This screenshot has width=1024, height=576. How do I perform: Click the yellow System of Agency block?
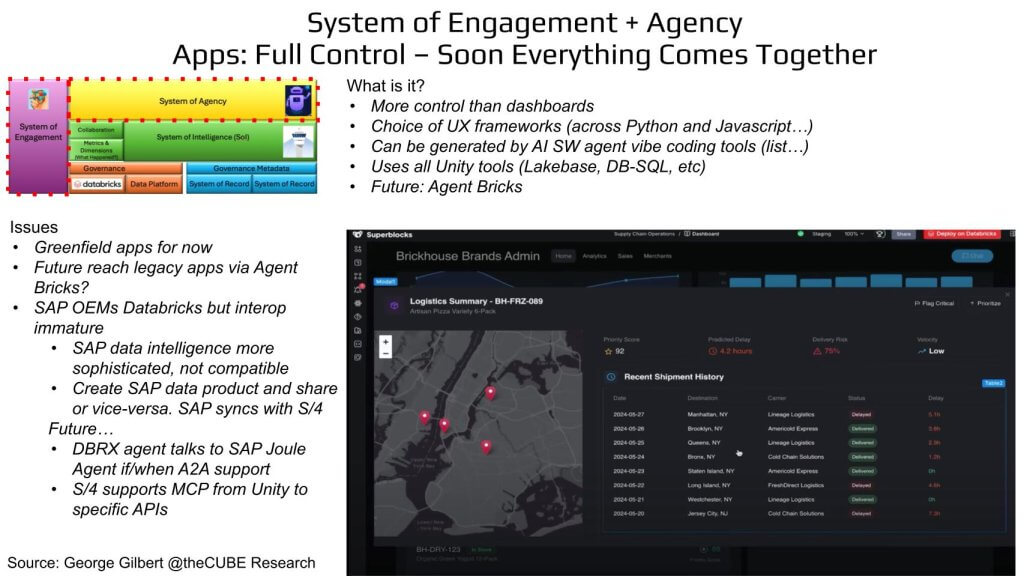193,101
